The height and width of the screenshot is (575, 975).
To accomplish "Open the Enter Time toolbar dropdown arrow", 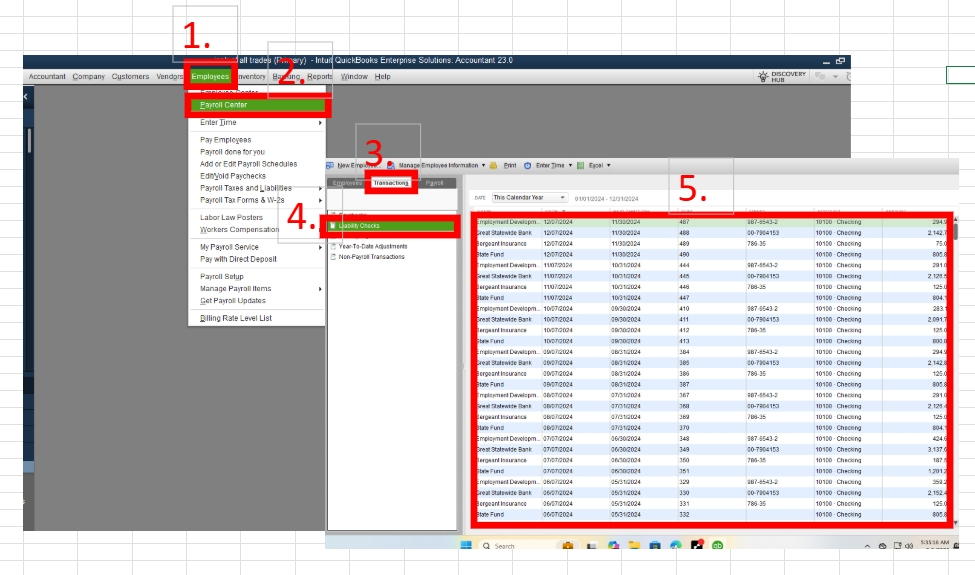I will point(570,165).
